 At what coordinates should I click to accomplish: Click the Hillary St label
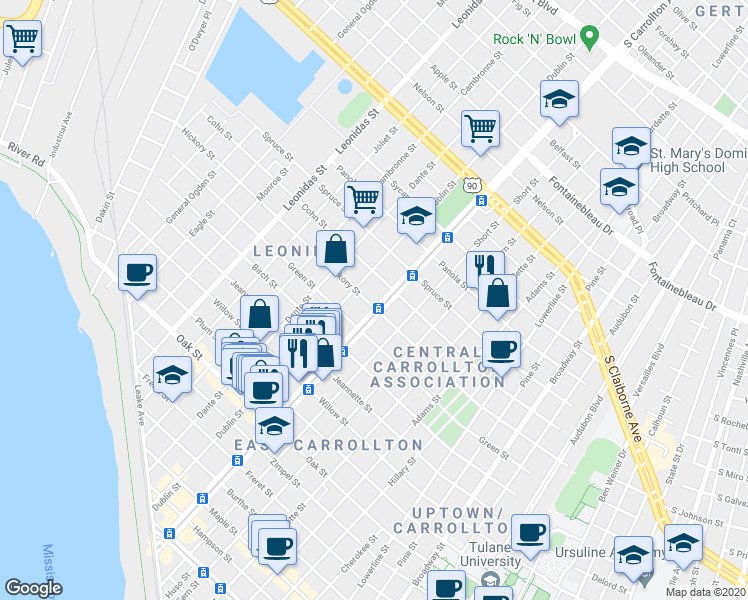click(402, 472)
